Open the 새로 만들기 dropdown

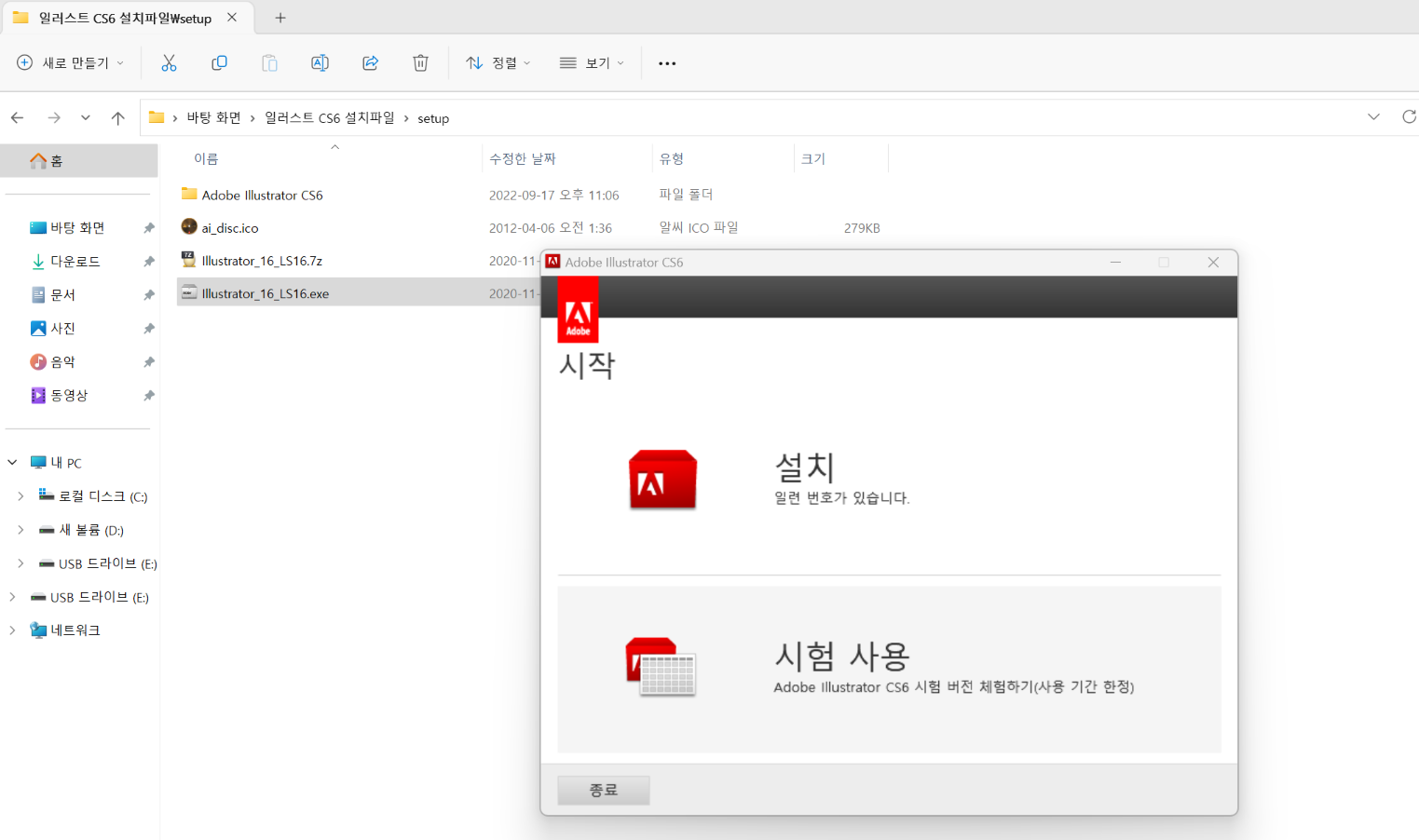70,63
